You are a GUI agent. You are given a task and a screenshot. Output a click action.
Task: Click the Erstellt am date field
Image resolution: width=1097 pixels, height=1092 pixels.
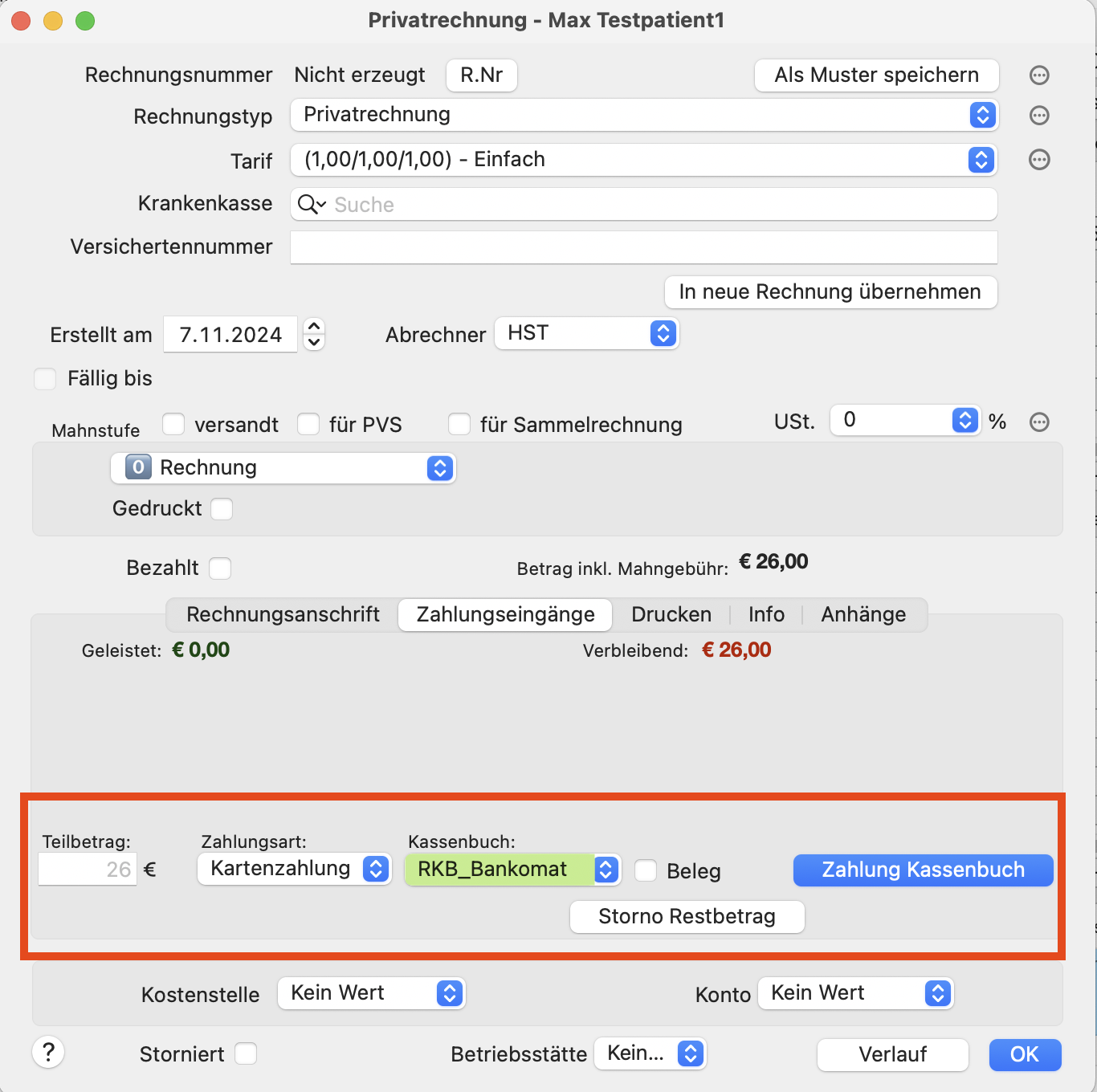point(230,334)
